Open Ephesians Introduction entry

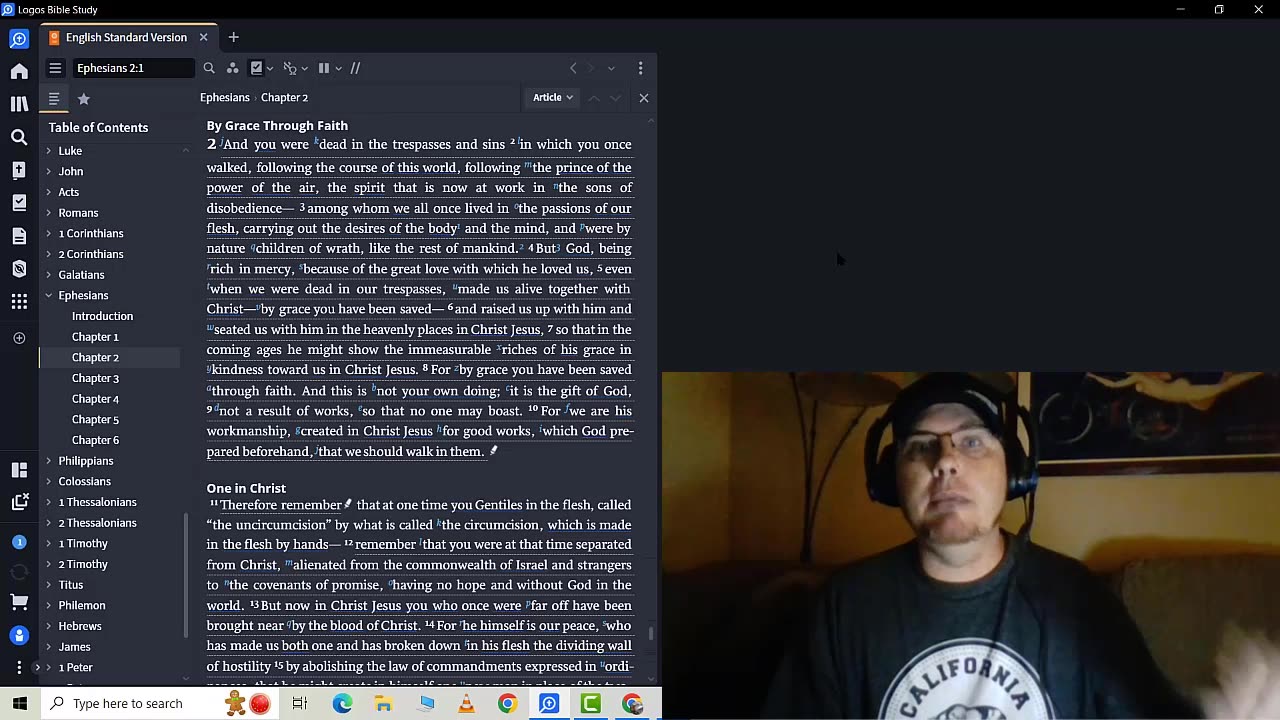(102, 316)
